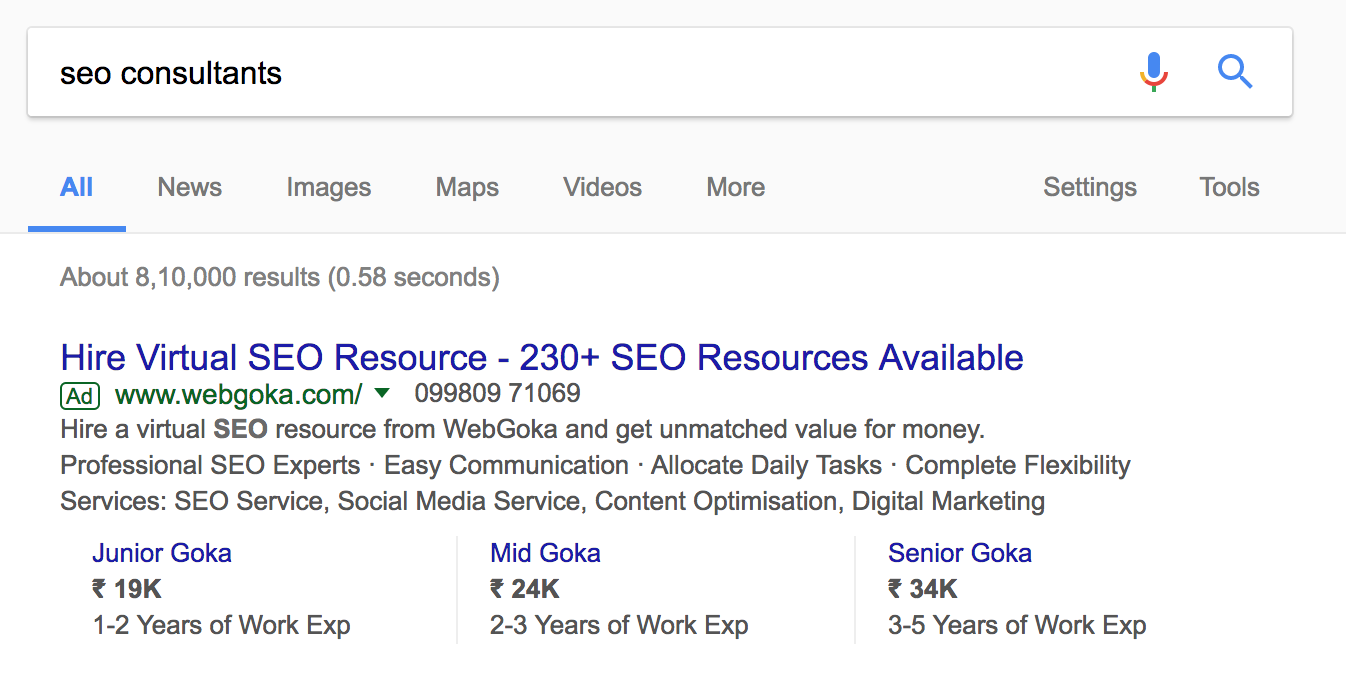Select the Videos tab
Viewport: 1346px width, 696px height.
click(x=602, y=187)
